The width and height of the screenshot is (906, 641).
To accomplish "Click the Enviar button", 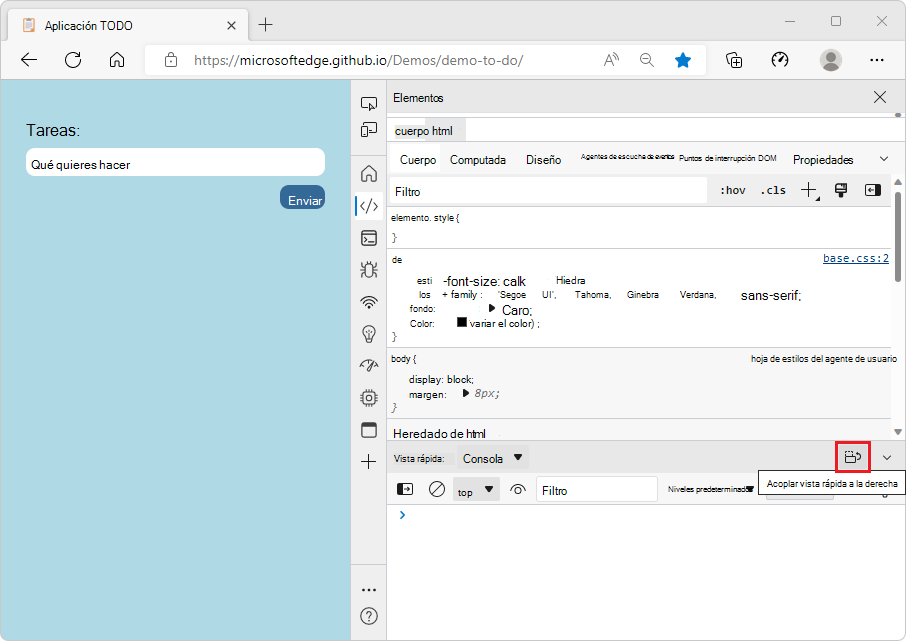I will (303, 197).
